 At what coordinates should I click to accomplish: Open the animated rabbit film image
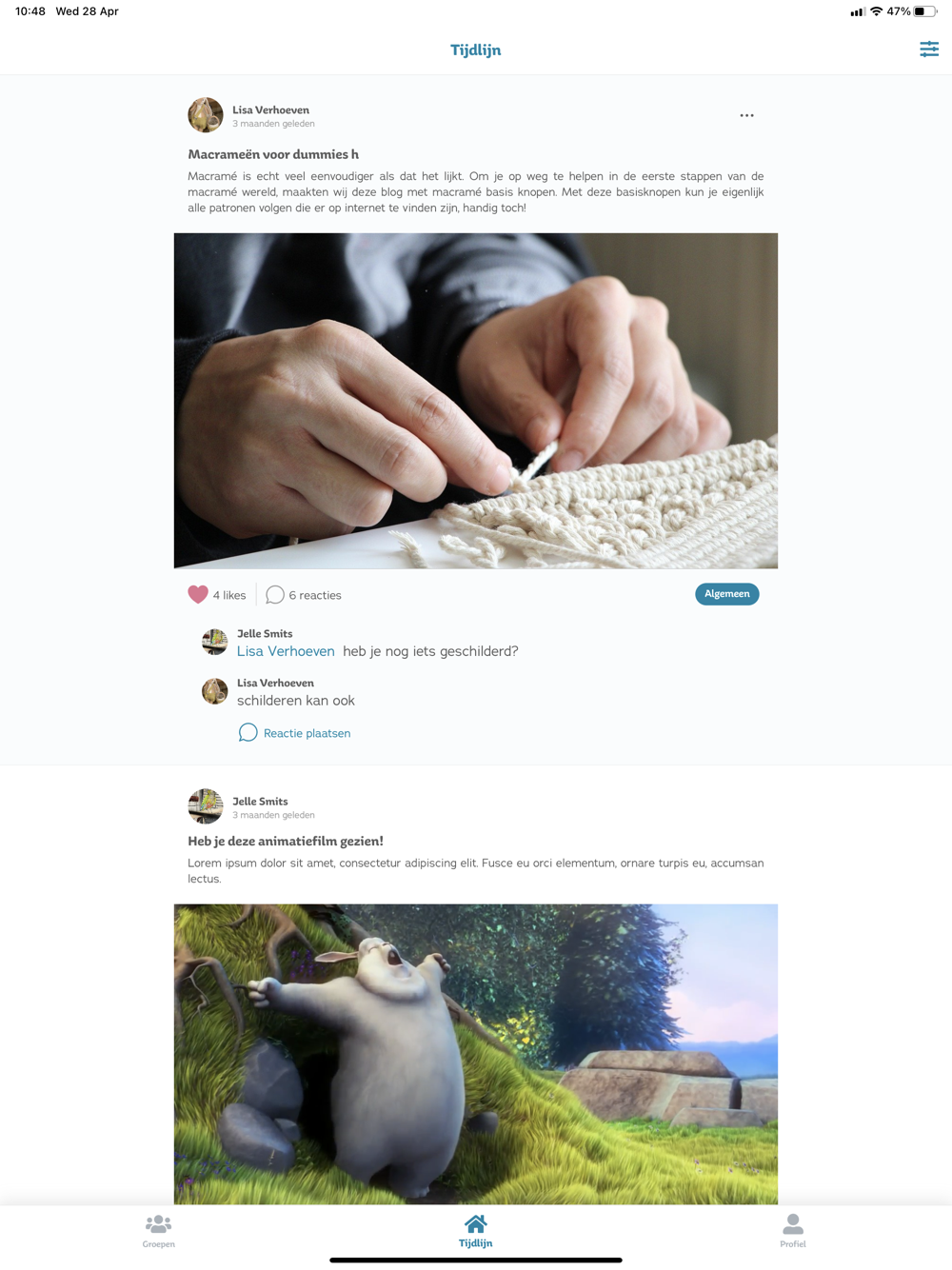(x=476, y=1054)
